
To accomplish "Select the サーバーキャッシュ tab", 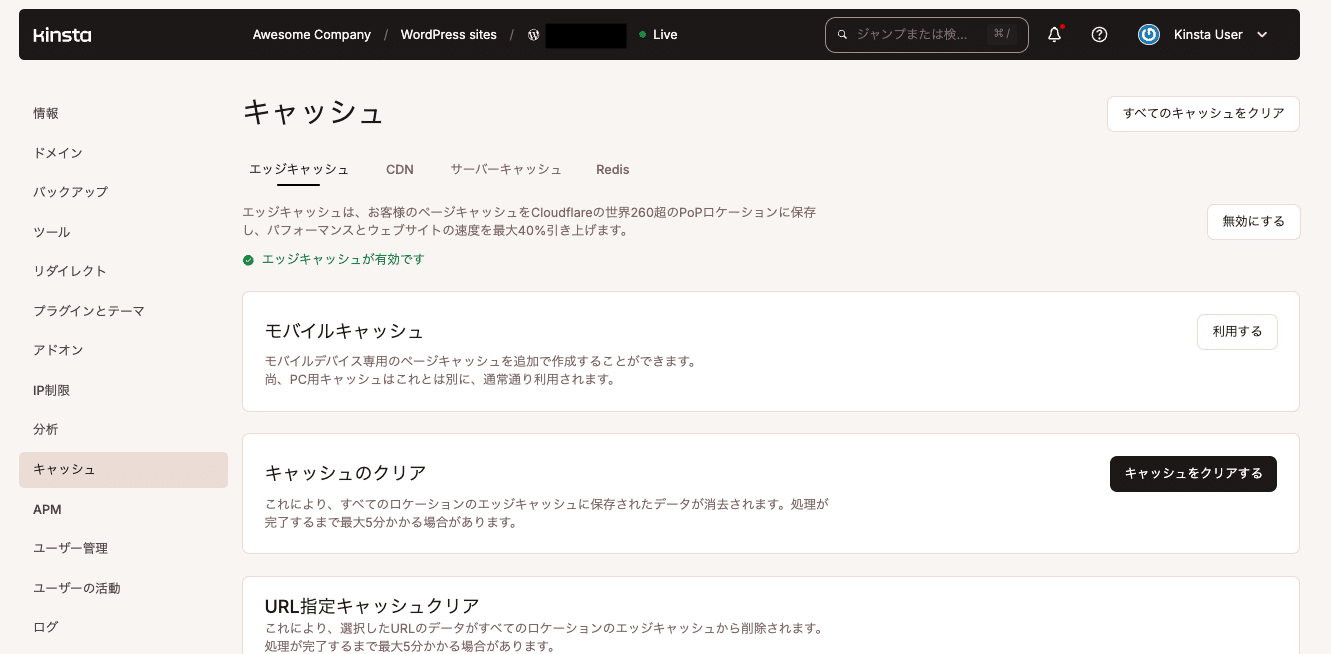I will pyautogui.click(x=506, y=169).
